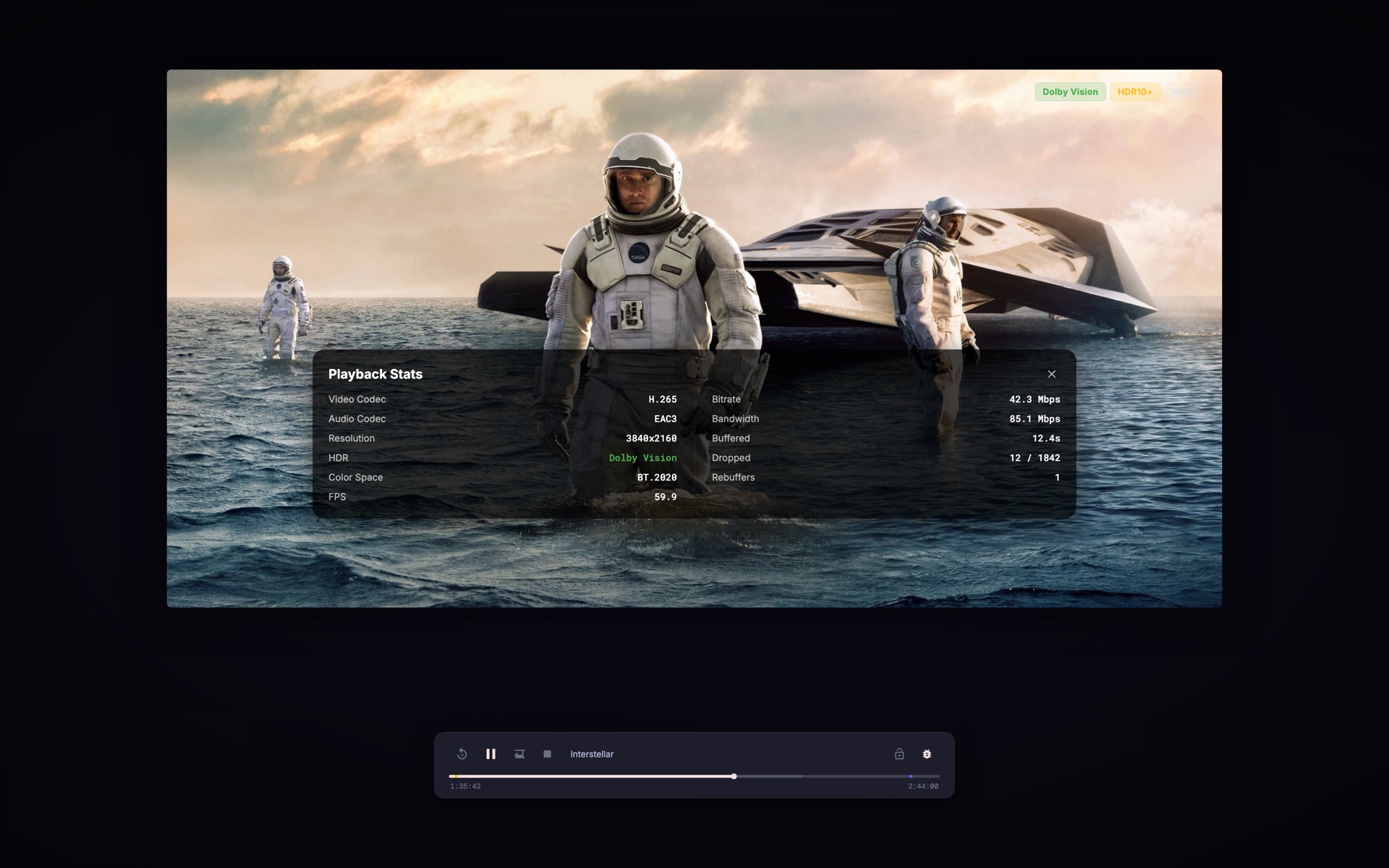1389x868 pixels.
Task: Toggle playback stats with the bug icon
Action: tap(927, 754)
